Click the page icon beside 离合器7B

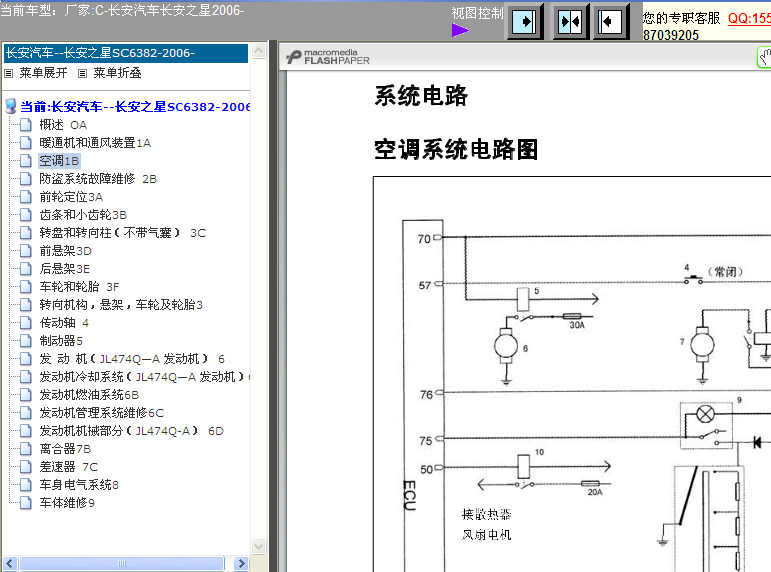tap(26, 449)
